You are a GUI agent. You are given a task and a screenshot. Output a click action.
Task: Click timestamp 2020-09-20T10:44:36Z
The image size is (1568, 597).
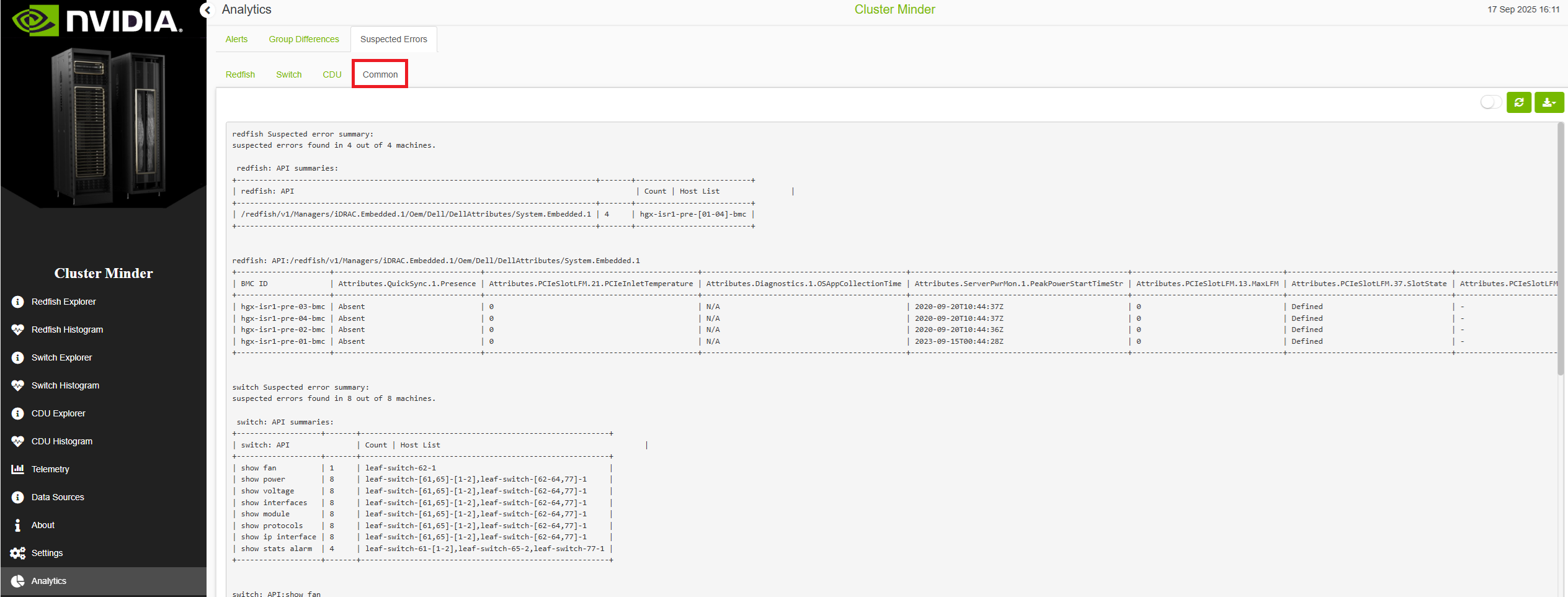[x=959, y=330]
